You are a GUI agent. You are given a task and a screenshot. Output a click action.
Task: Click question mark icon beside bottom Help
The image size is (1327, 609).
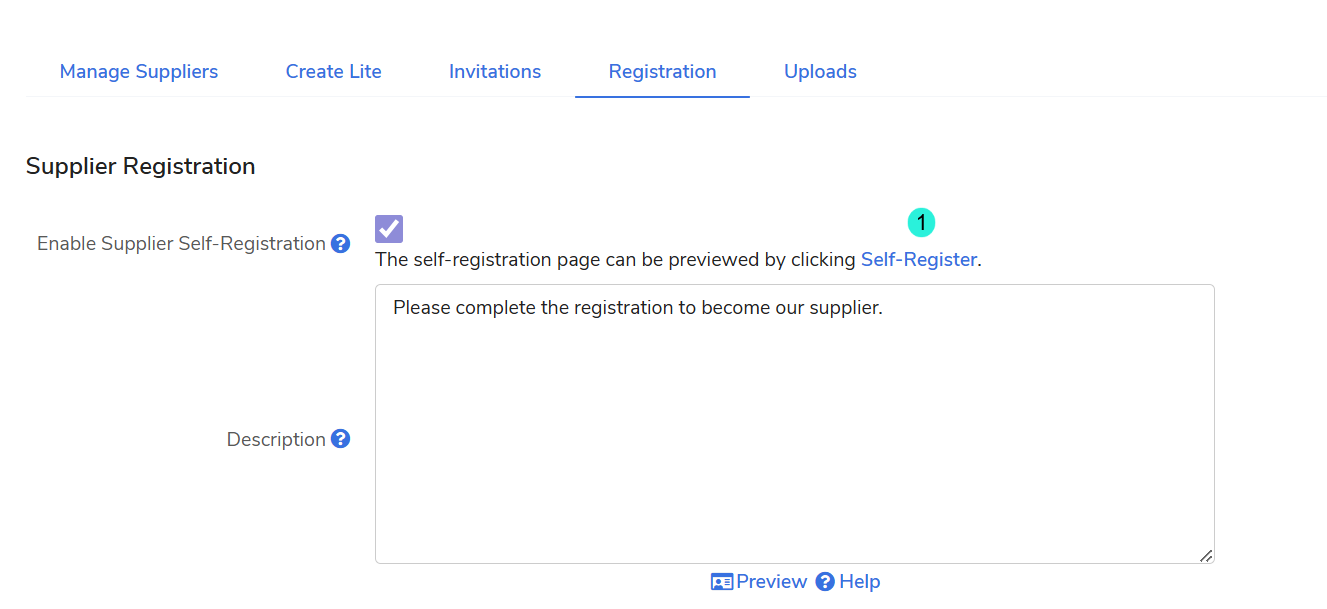pyautogui.click(x=825, y=582)
